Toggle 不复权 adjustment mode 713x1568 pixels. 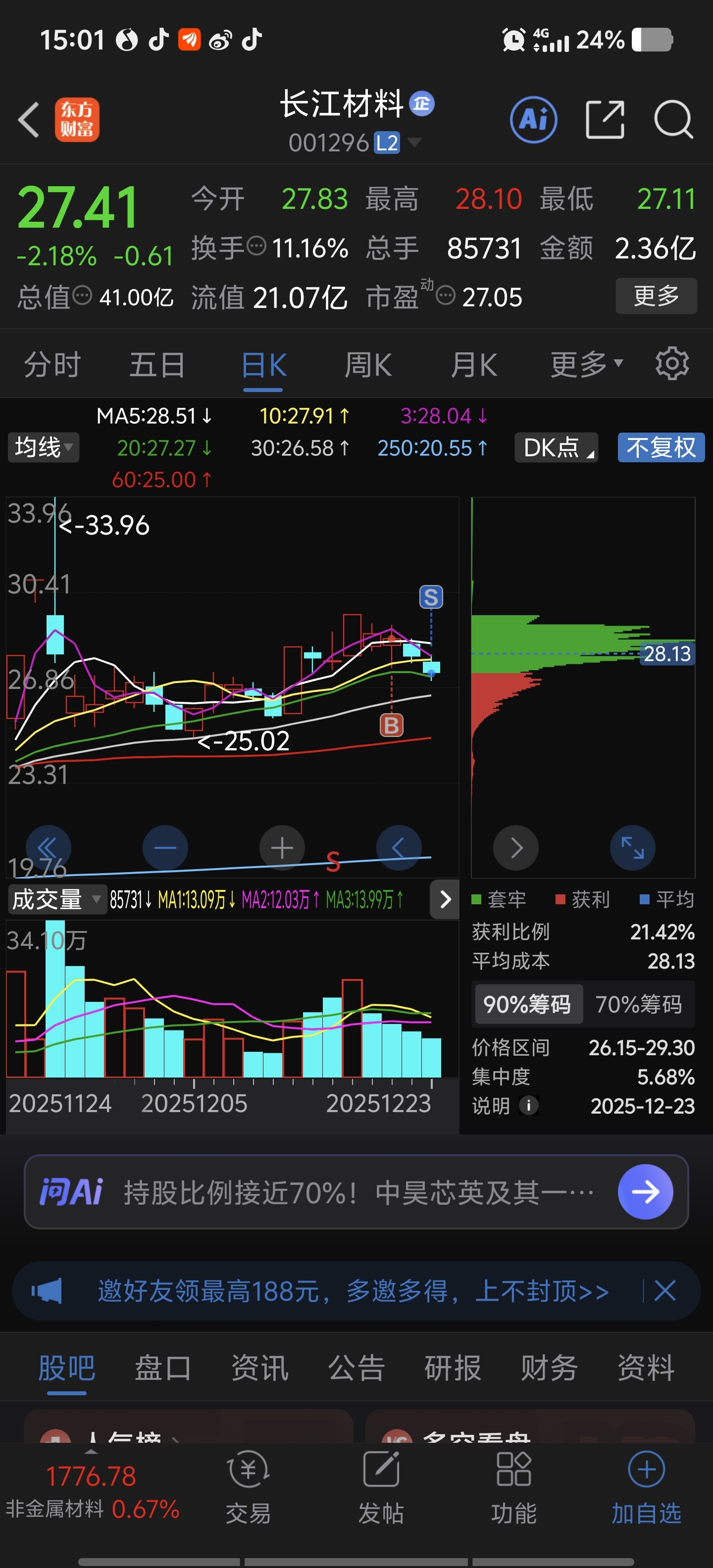(661, 447)
